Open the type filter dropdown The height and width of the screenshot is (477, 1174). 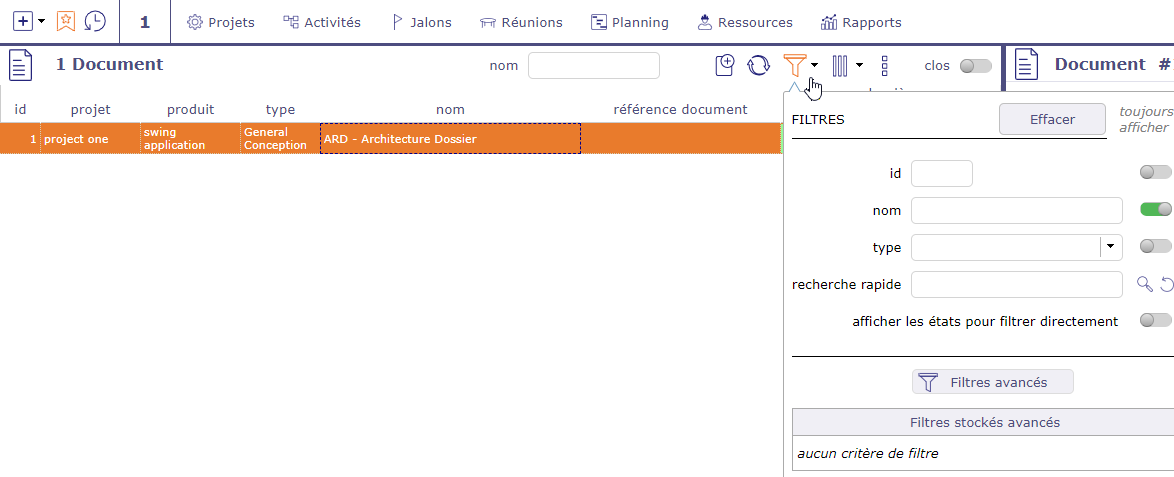[x=1111, y=247]
